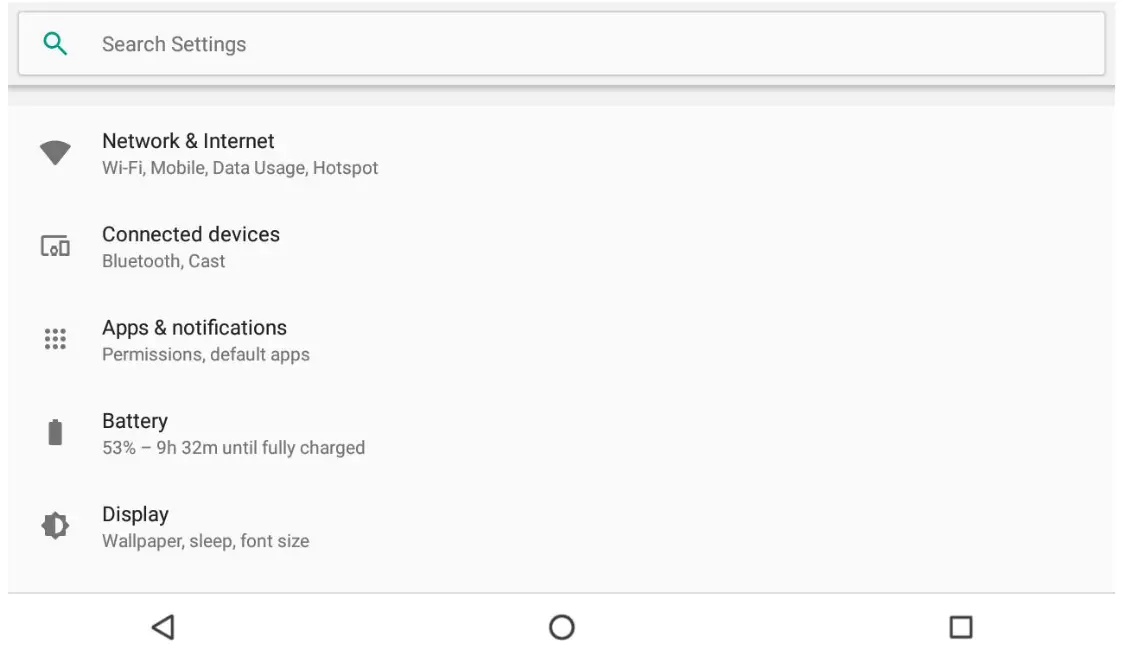Tap the Display brightness icon
Image resolution: width=1128 pixels, height=650 pixels.
(x=55, y=526)
